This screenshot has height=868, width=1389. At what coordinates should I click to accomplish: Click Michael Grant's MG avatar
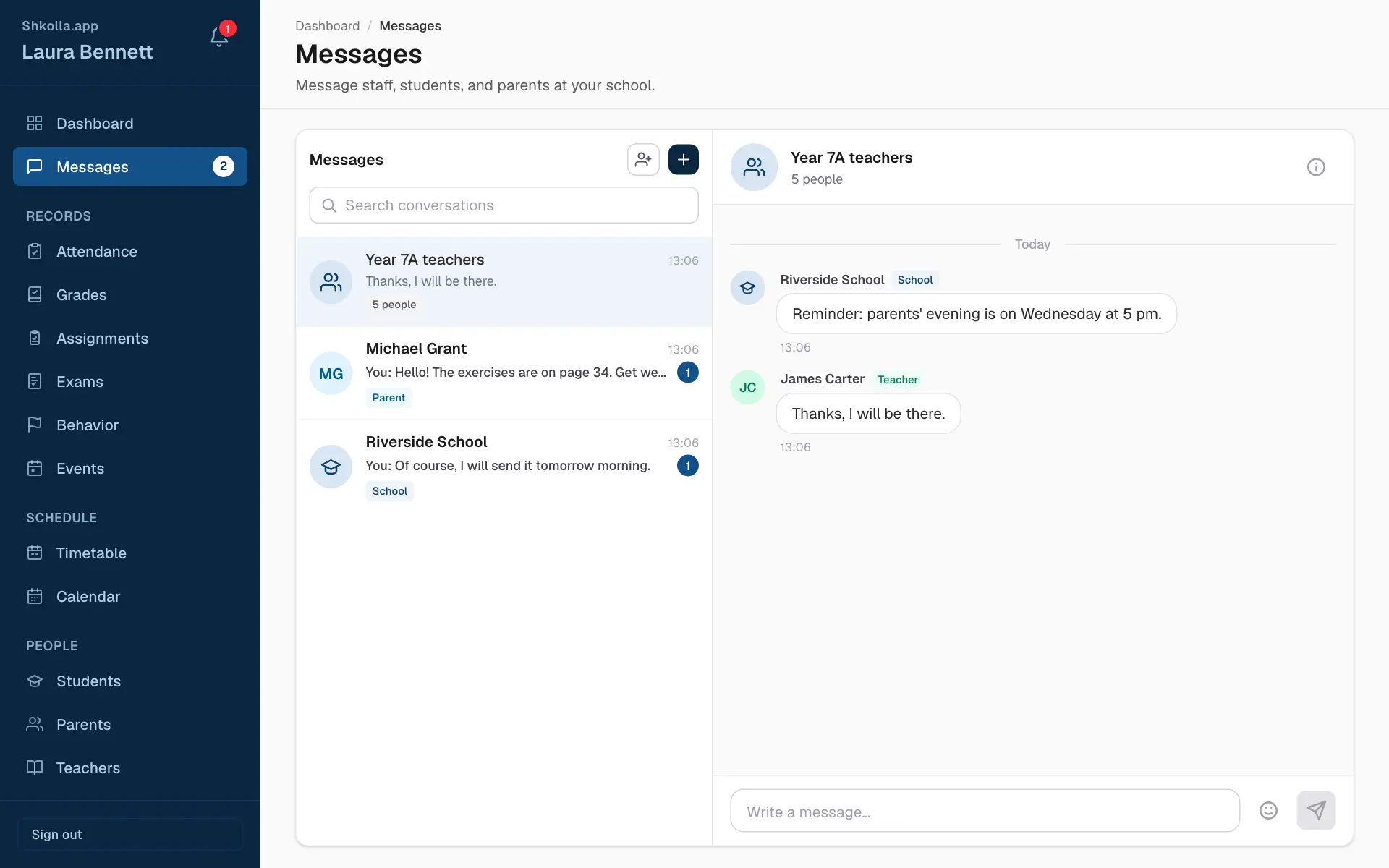coord(331,373)
